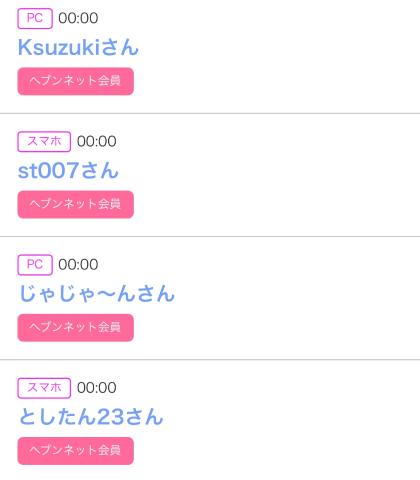Select divider line below じゃじゃ〜んさん entry

tap(210, 360)
